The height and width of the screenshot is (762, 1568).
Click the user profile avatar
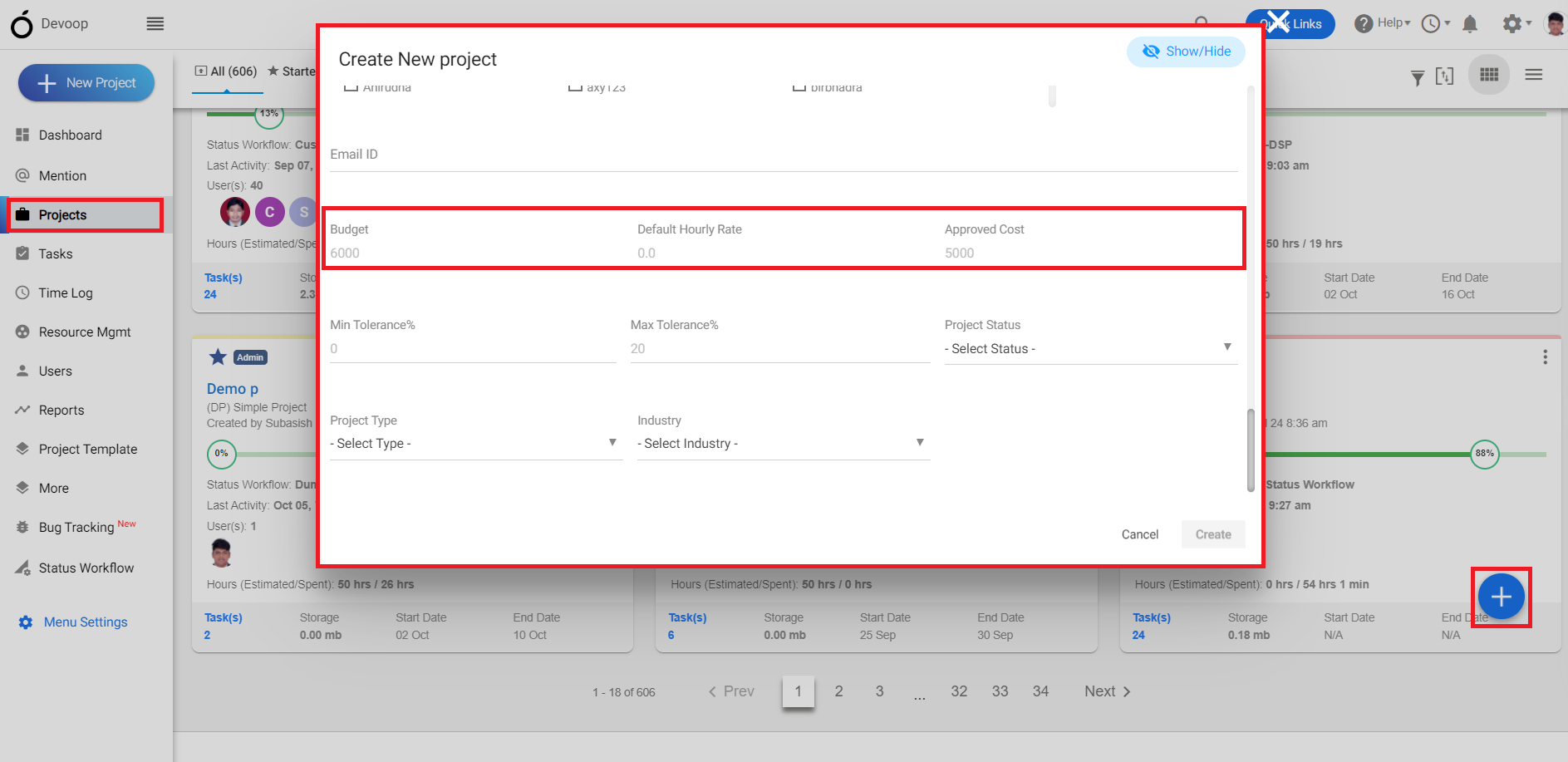tap(1555, 23)
